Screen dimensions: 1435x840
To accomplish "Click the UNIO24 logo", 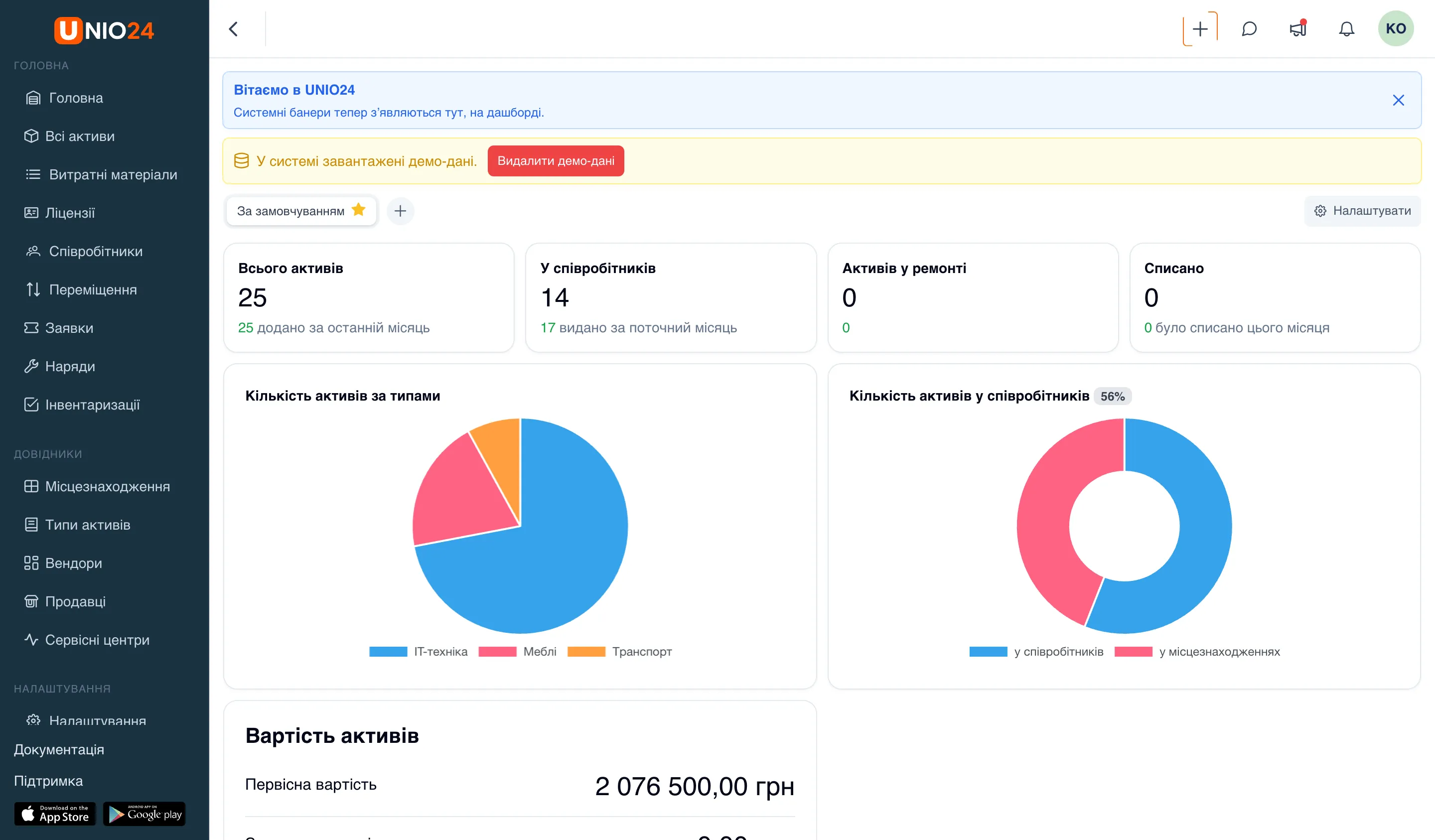I will click(x=104, y=29).
